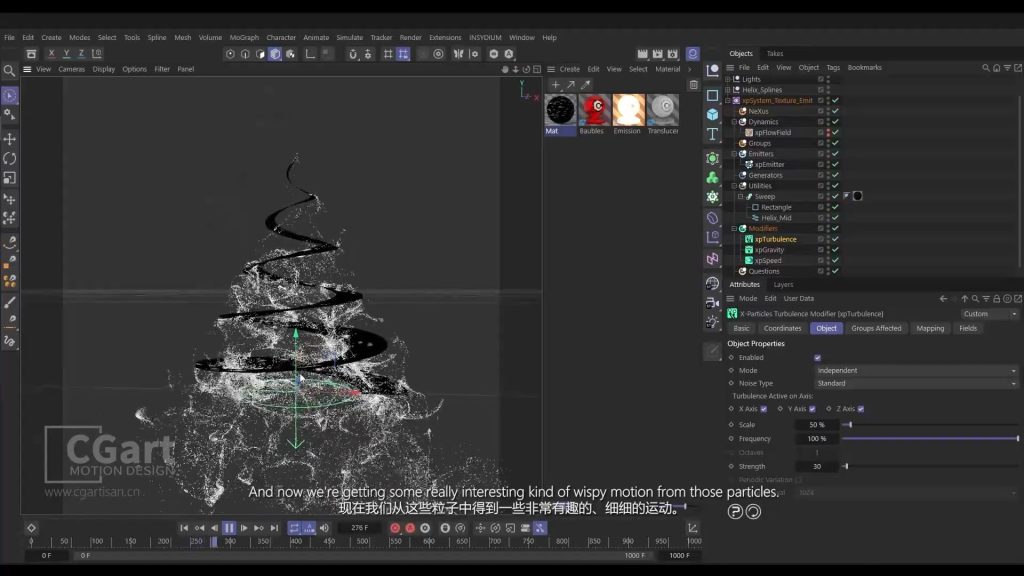Screen dimensions: 1024x576
Task: Select the Rotate tool in the left toolbar
Action: coord(10,159)
